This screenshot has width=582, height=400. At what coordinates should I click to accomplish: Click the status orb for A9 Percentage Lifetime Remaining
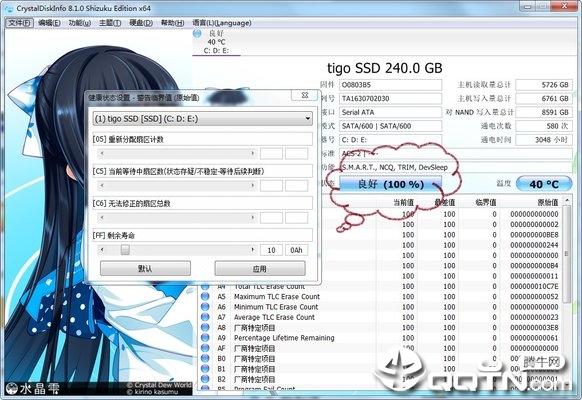[x=205, y=338]
